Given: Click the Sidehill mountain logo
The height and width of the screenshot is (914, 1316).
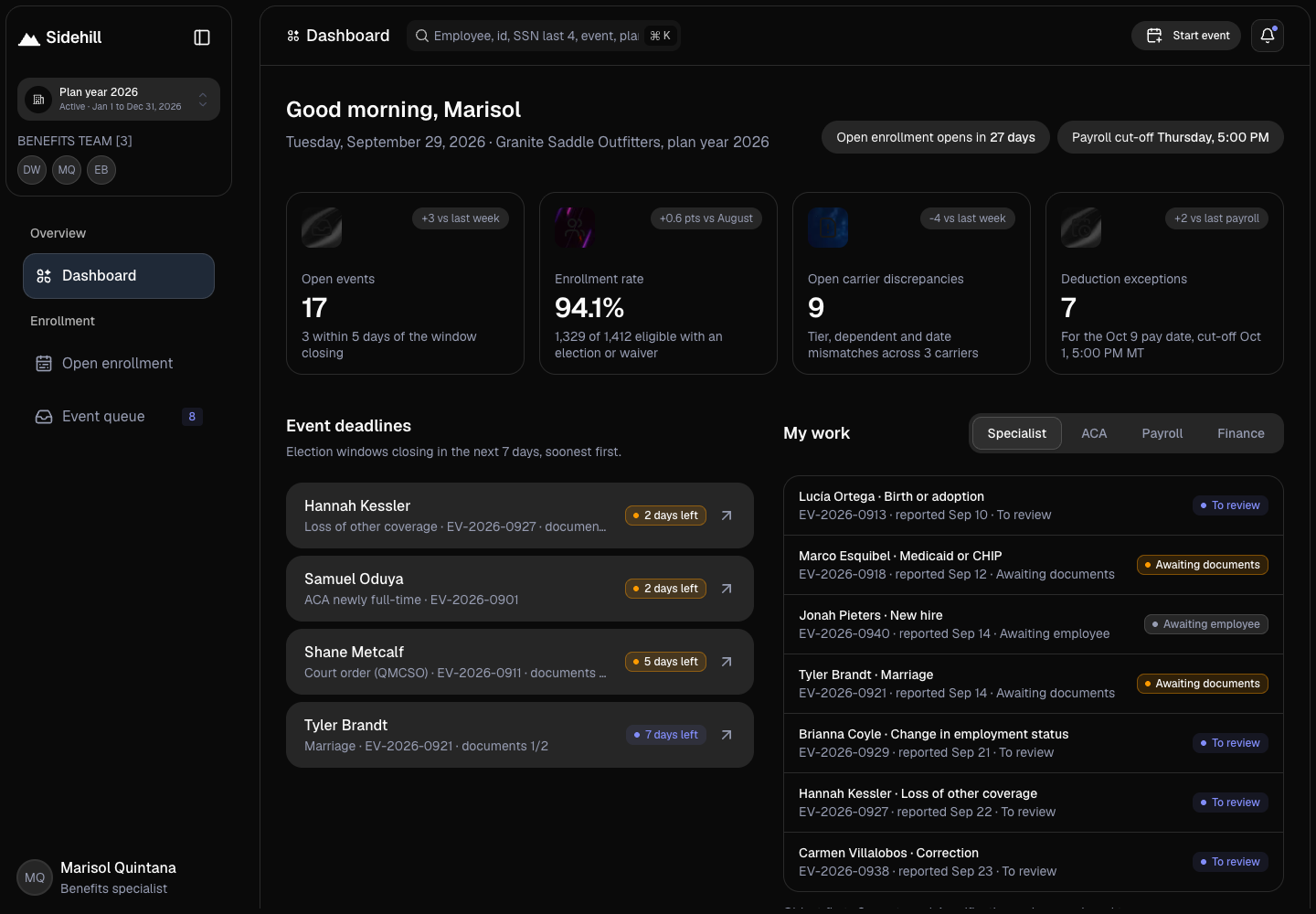Looking at the screenshot, I should coord(29,38).
